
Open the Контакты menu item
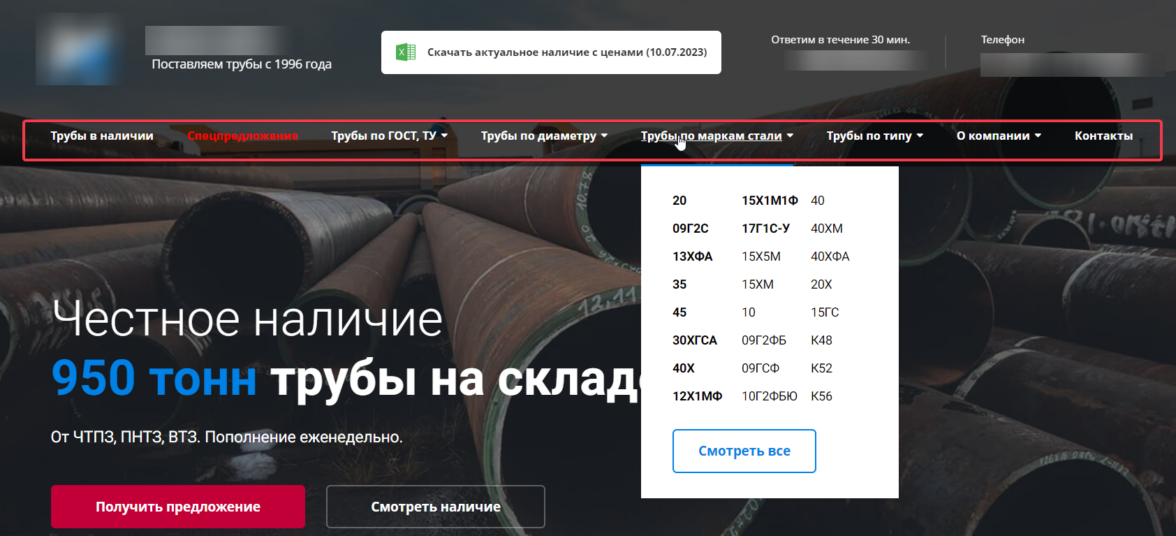[1103, 136]
